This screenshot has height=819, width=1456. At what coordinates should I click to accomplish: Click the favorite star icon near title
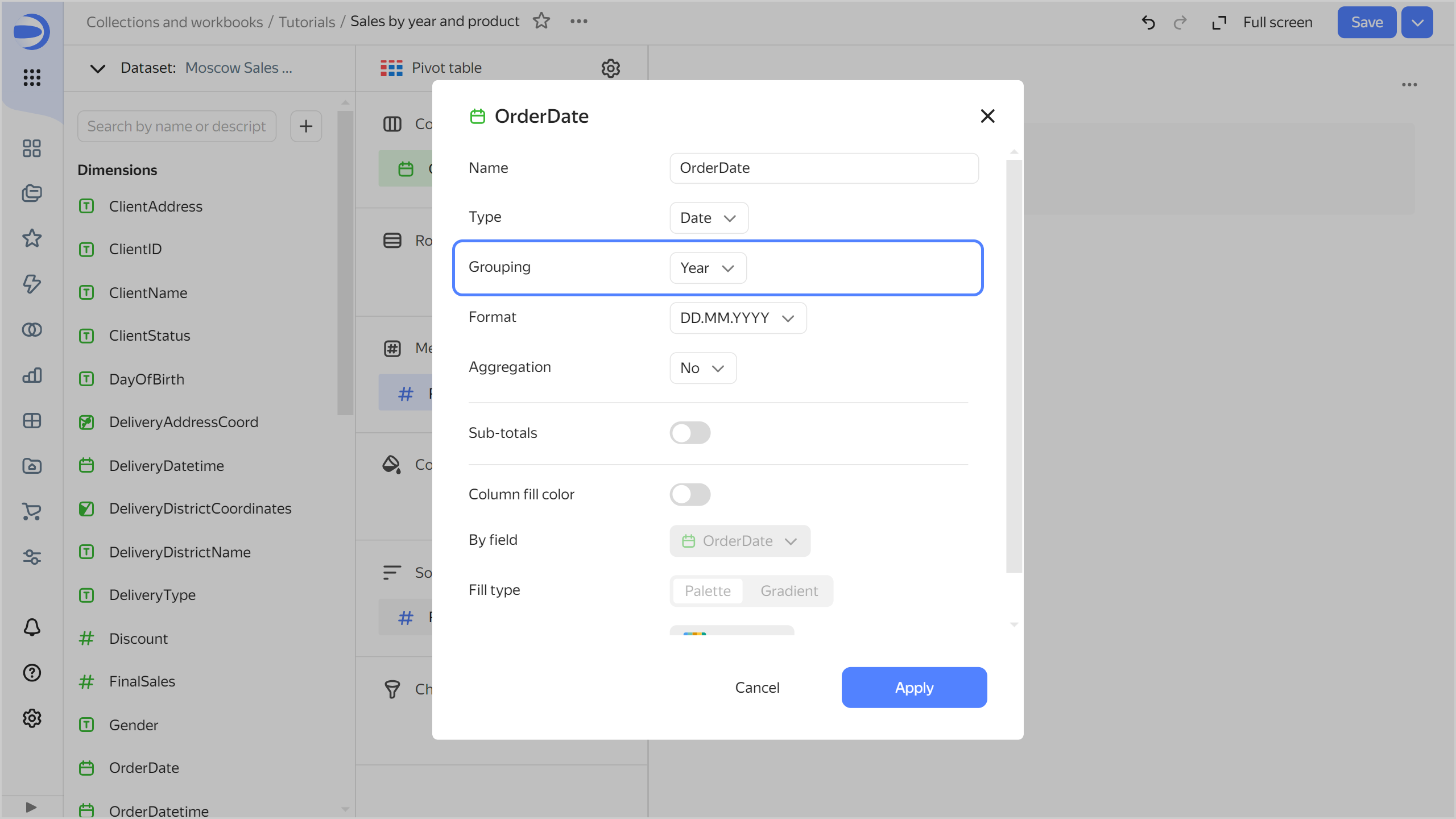pyautogui.click(x=541, y=21)
